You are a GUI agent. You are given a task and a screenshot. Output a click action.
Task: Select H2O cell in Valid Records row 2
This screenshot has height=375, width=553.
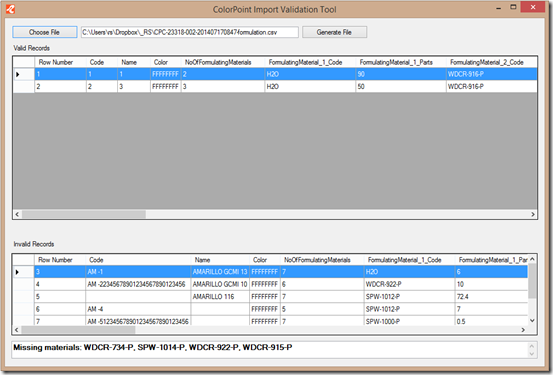point(310,87)
